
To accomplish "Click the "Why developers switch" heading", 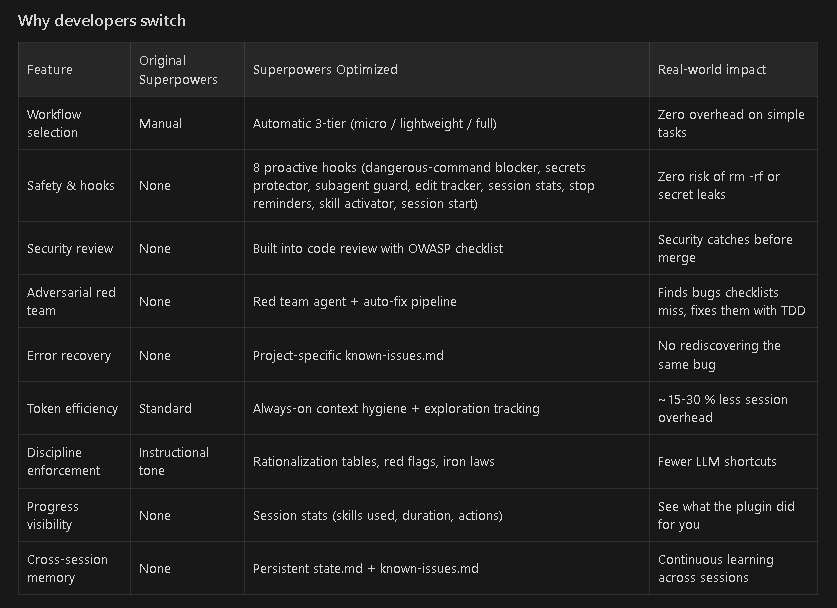I will 103,20.
